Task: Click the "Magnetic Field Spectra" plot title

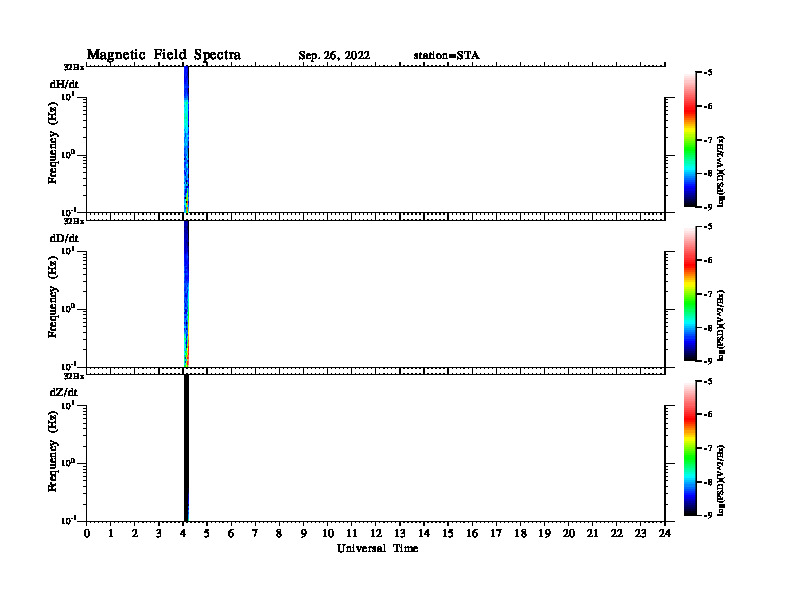Action: point(164,55)
